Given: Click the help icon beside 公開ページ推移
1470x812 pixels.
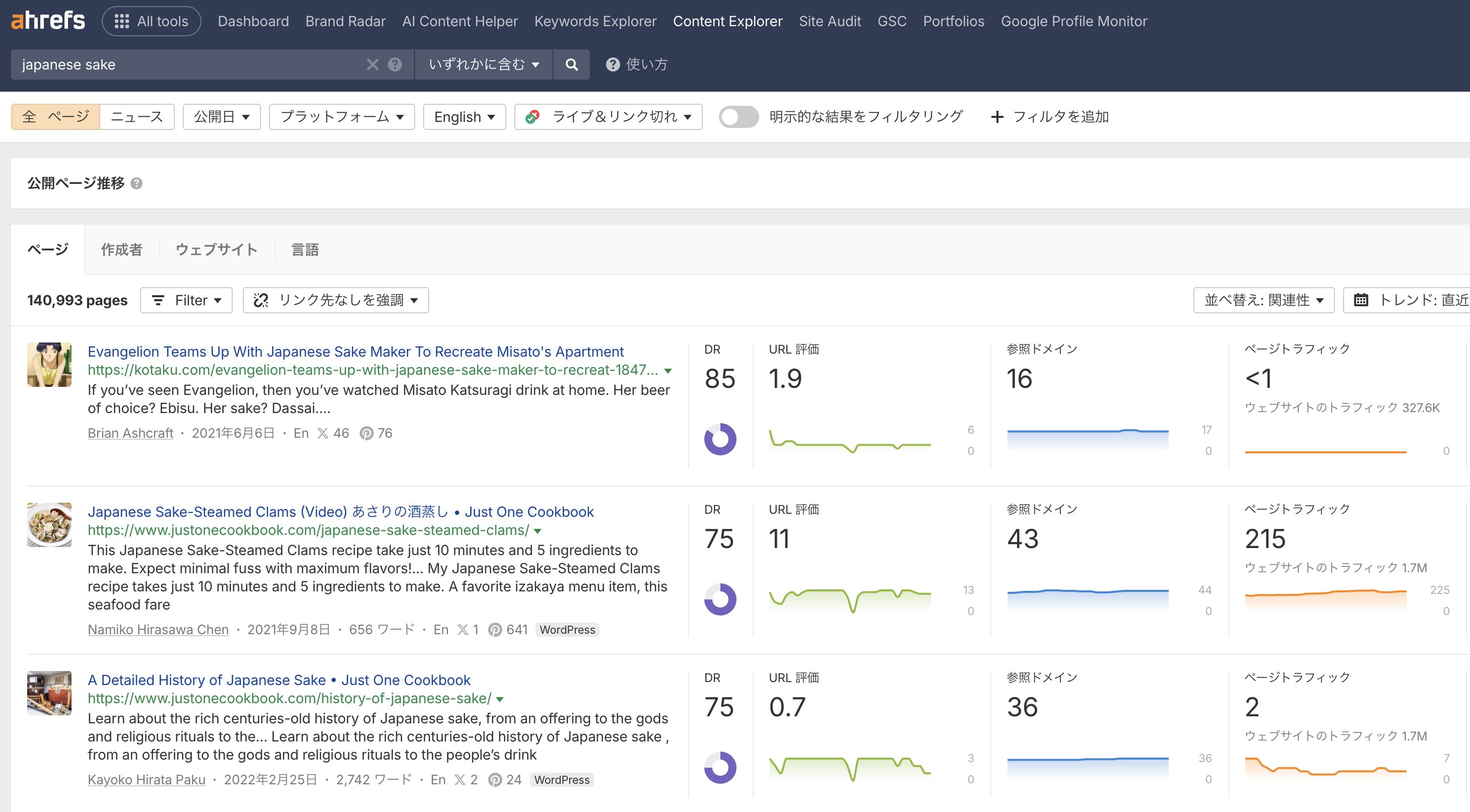Looking at the screenshot, I should pos(137,183).
